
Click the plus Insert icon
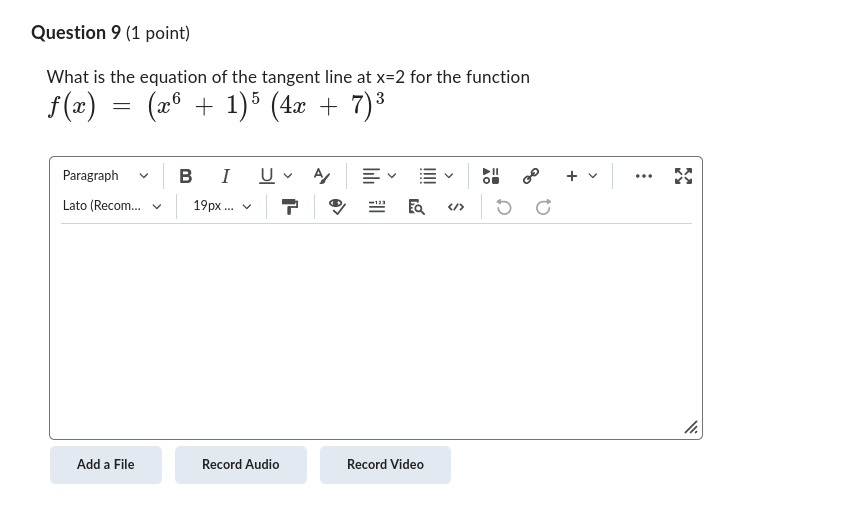572,176
